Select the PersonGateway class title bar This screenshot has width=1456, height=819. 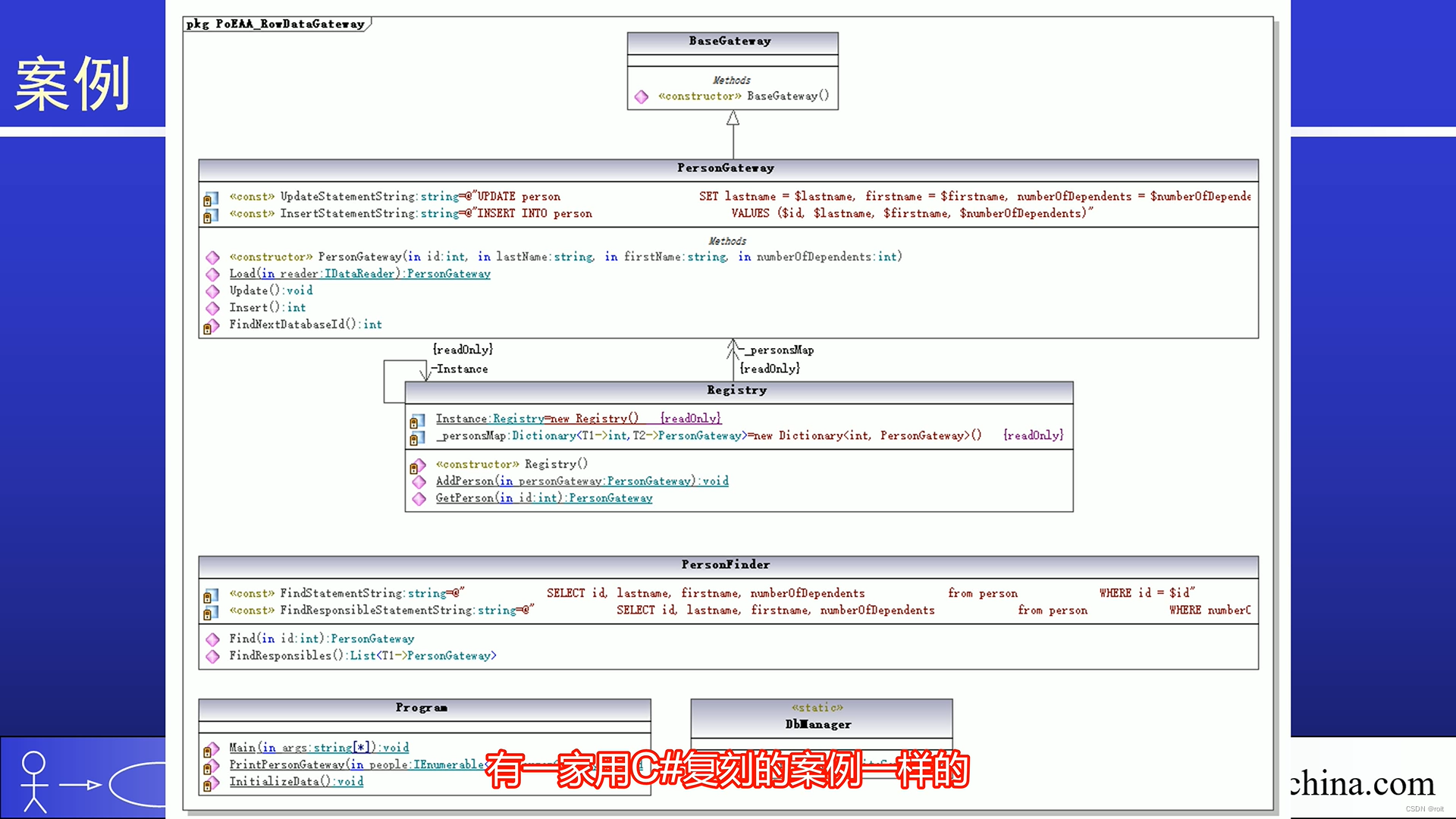point(726,168)
